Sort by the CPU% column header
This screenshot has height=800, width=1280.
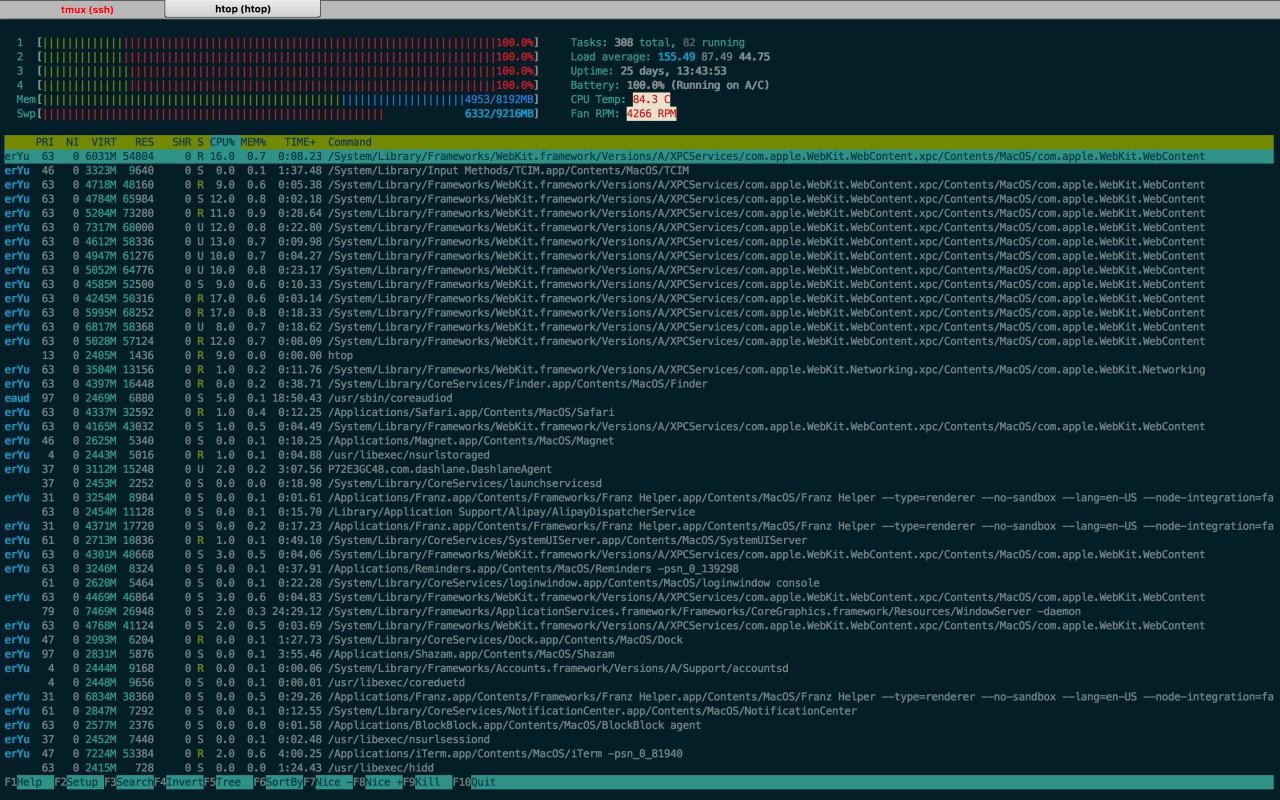click(x=222, y=142)
